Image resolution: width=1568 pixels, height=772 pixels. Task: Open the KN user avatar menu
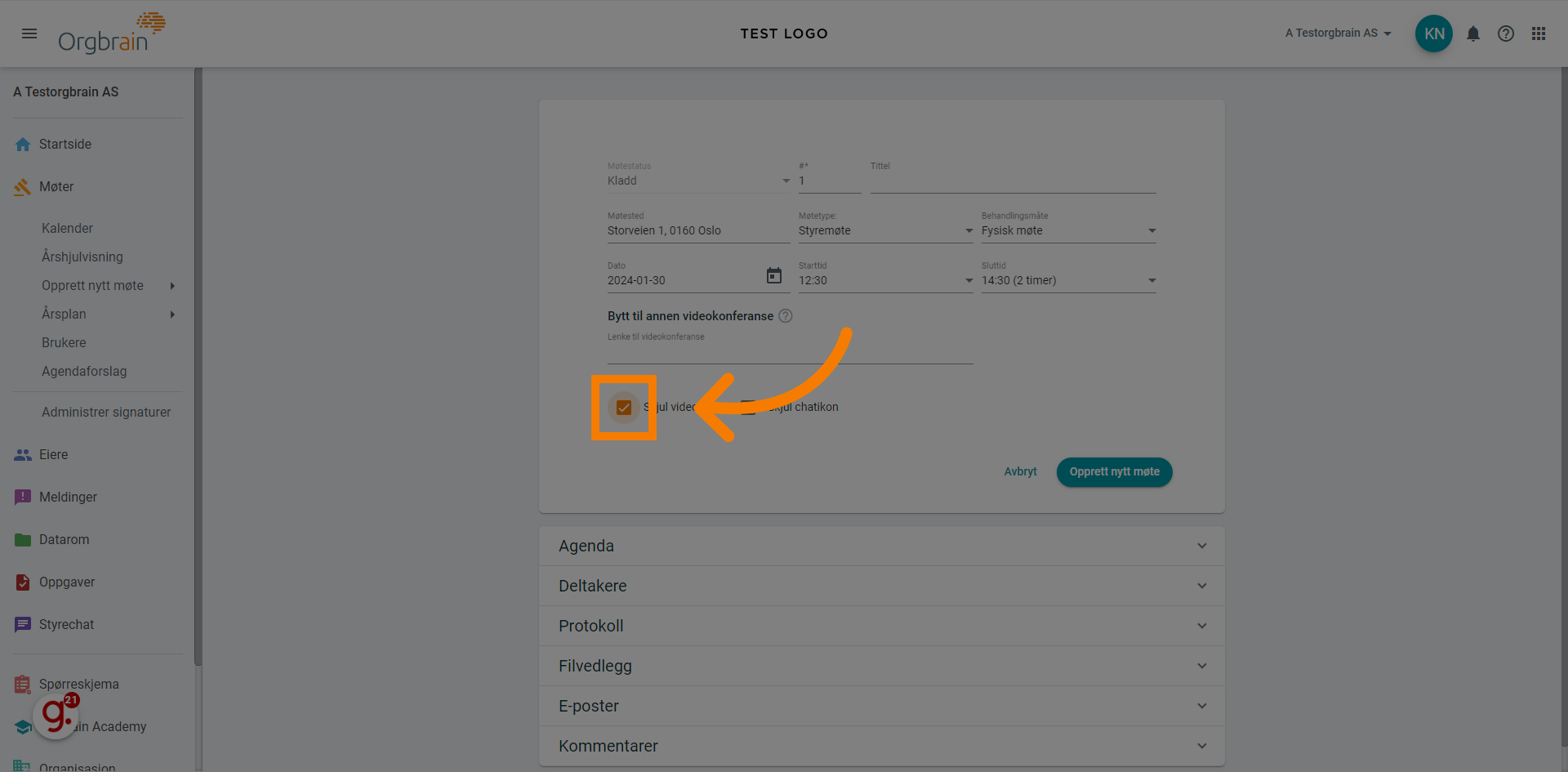(1434, 33)
